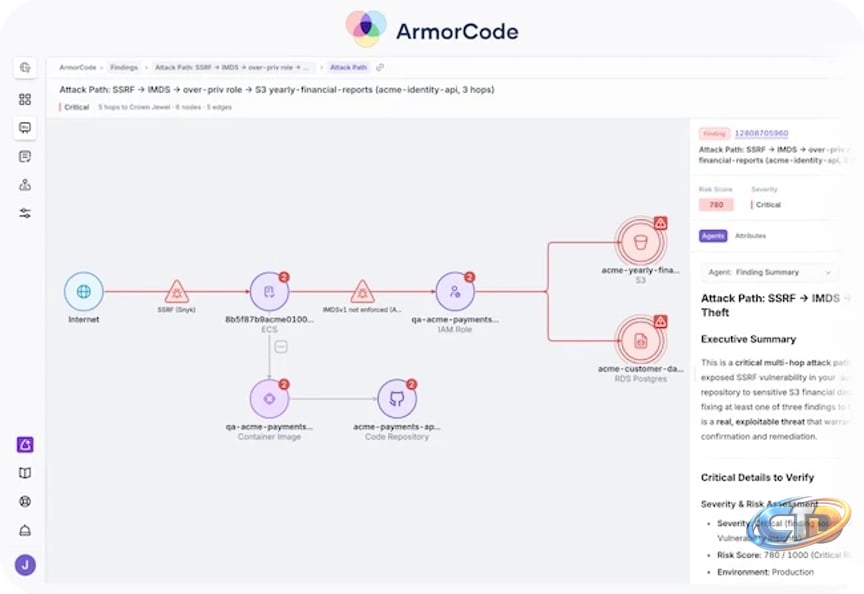Click the Environment: Production line

(765, 573)
